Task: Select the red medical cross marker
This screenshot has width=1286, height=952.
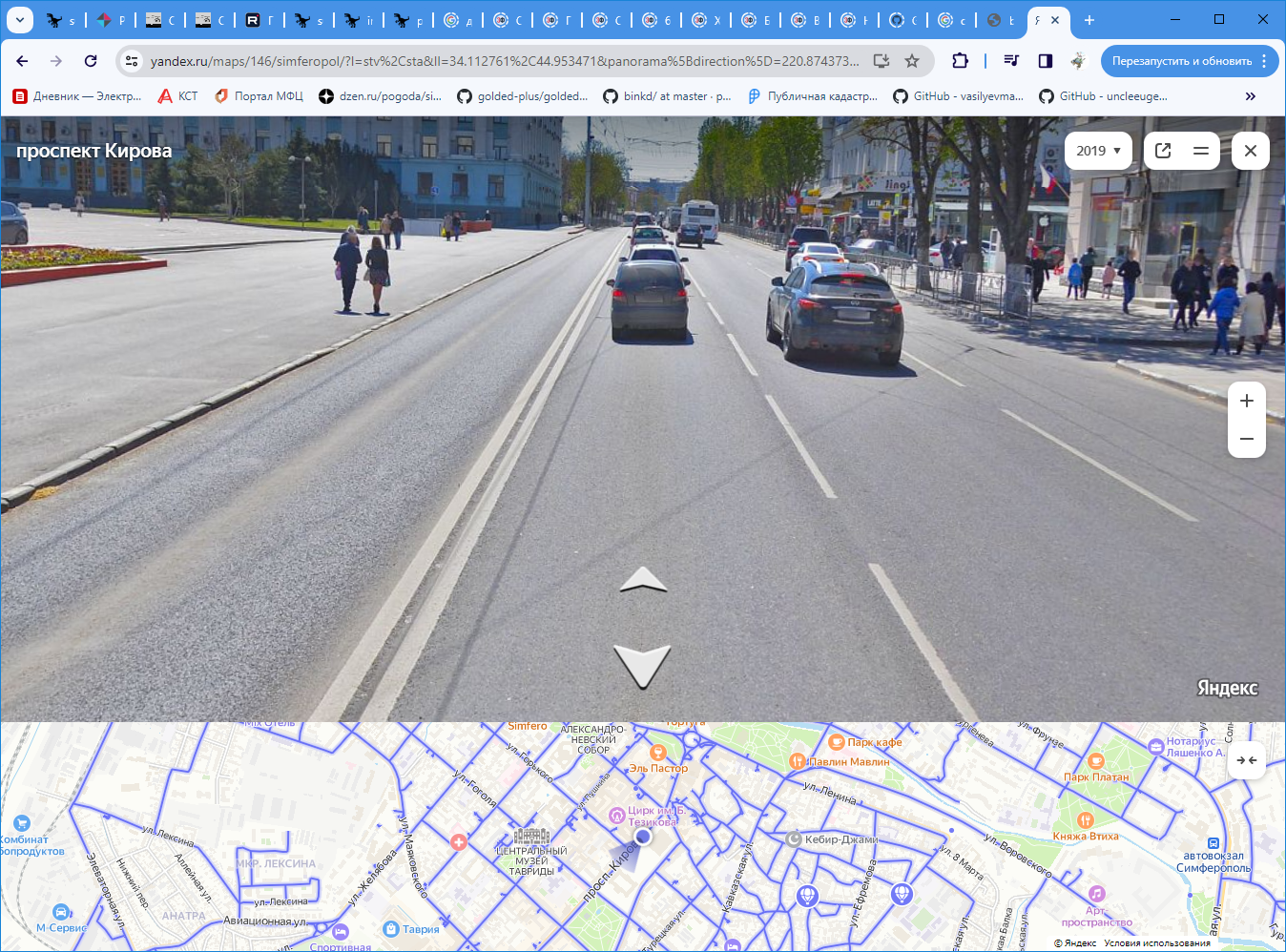Action: coord(459,842)
